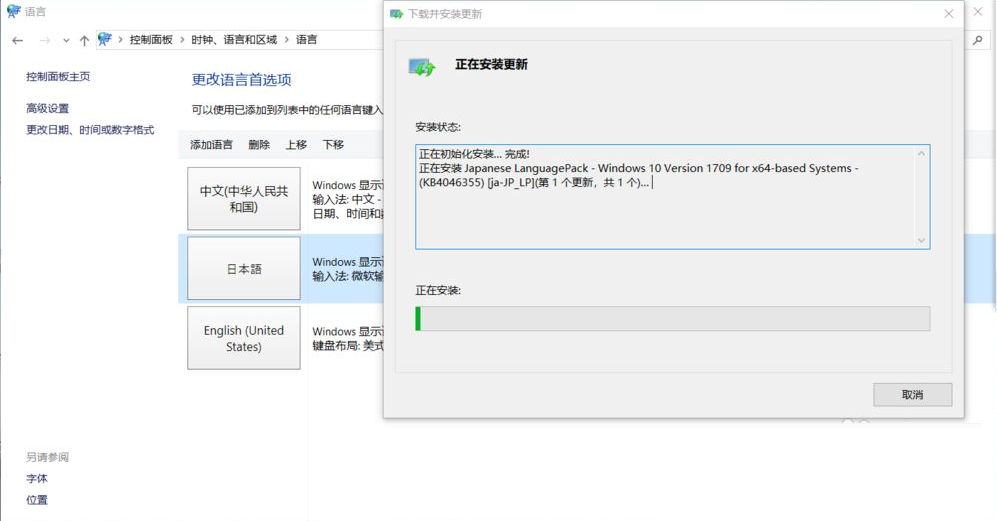
Task: Click the forward navigation arrow
Action: [44, 40]
